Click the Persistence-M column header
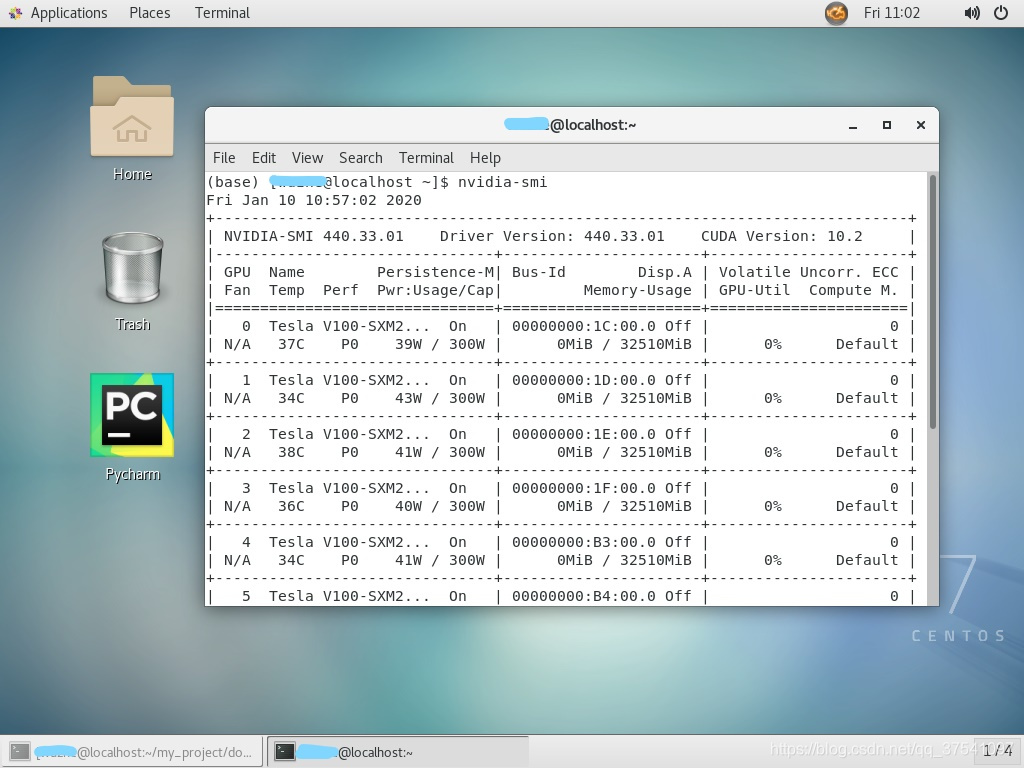 tap(436, 272)
